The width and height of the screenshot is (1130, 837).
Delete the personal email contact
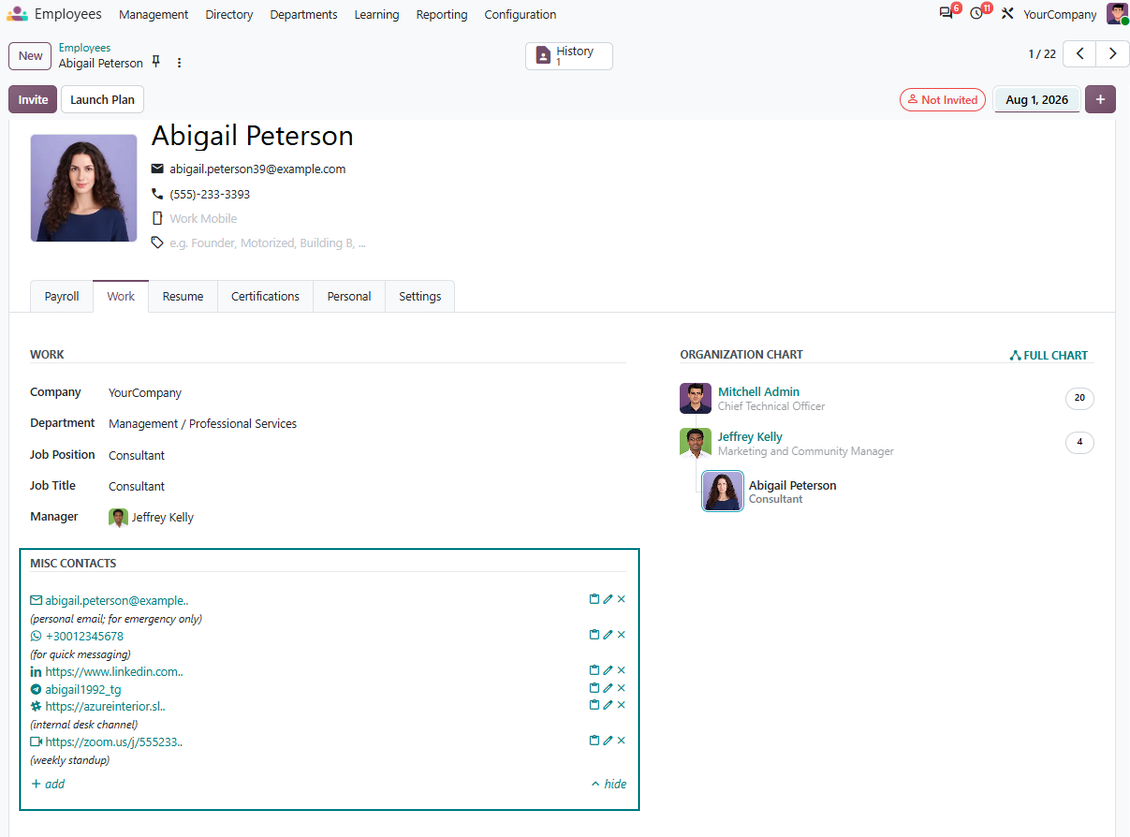(x=621, y=598)
